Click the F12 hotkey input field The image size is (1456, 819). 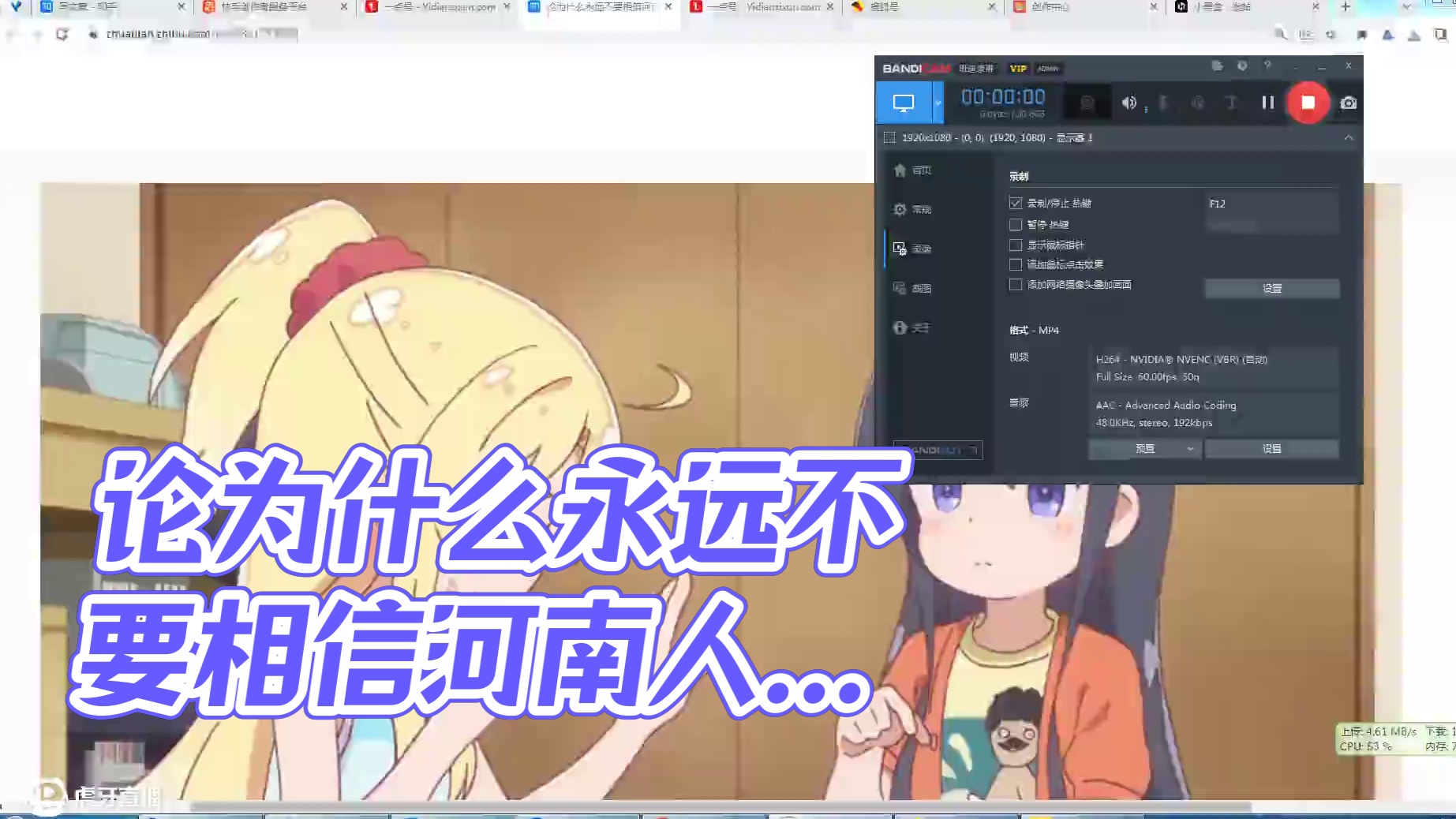click(x=1271, y=204)
